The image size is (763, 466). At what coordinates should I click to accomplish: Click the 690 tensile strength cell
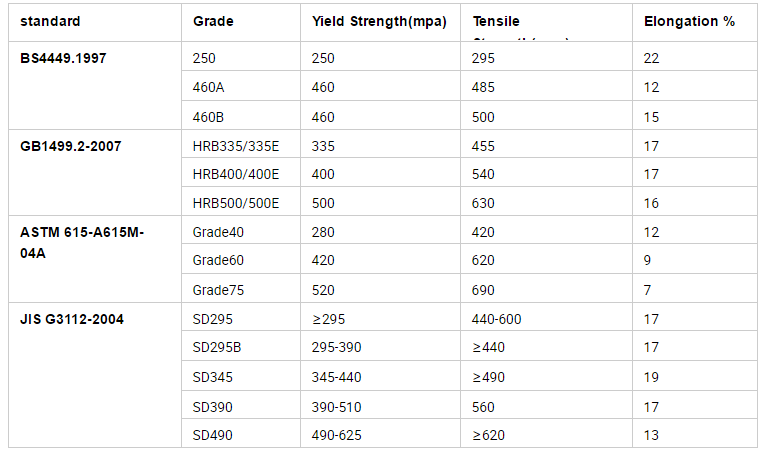[546, 289]
